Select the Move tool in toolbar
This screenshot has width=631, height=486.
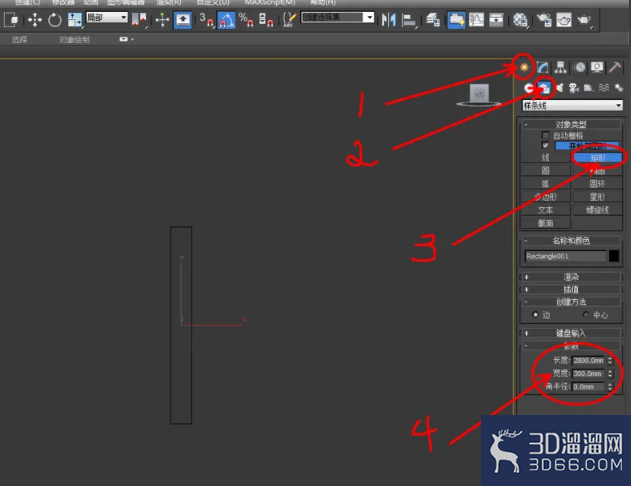click(x=35, y=20)
